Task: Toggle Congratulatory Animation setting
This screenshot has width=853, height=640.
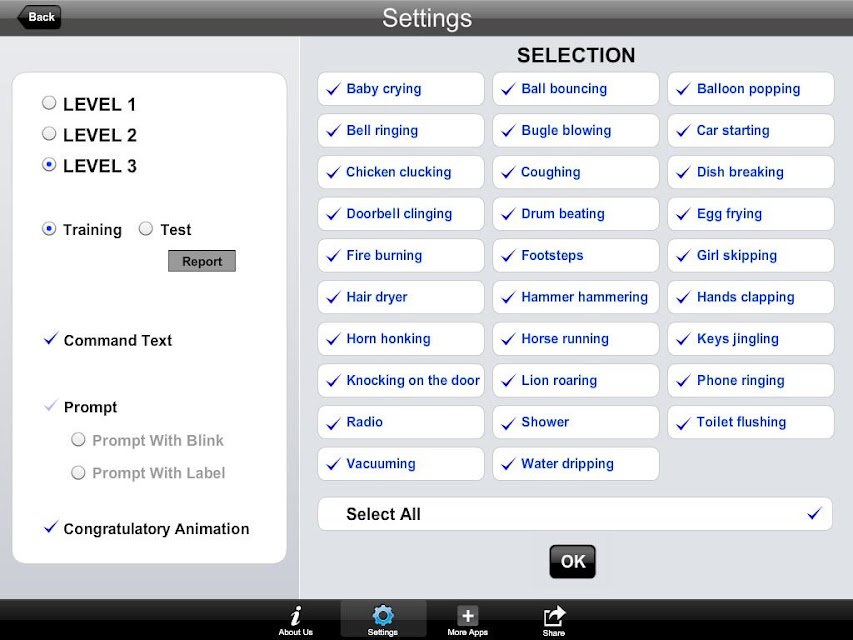Action: pyautogui.click(x=51, y=527)
